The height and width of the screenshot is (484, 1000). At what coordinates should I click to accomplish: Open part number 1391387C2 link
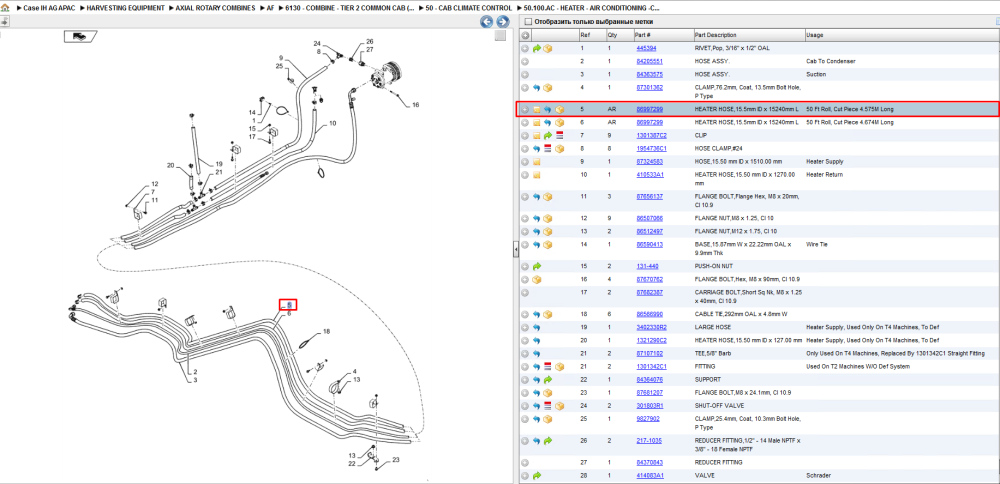tap(651, 136)
